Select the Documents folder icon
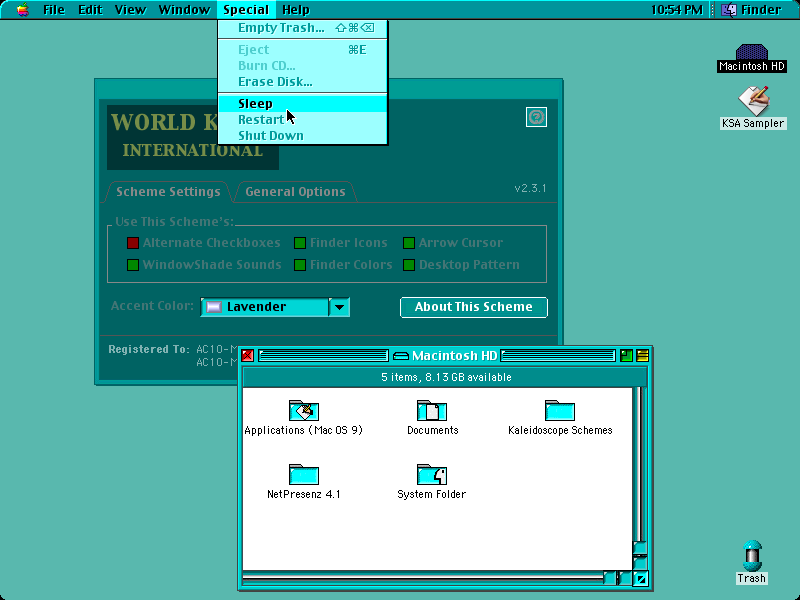This screenshot has height=600, width=800. (x=432, y=411)
